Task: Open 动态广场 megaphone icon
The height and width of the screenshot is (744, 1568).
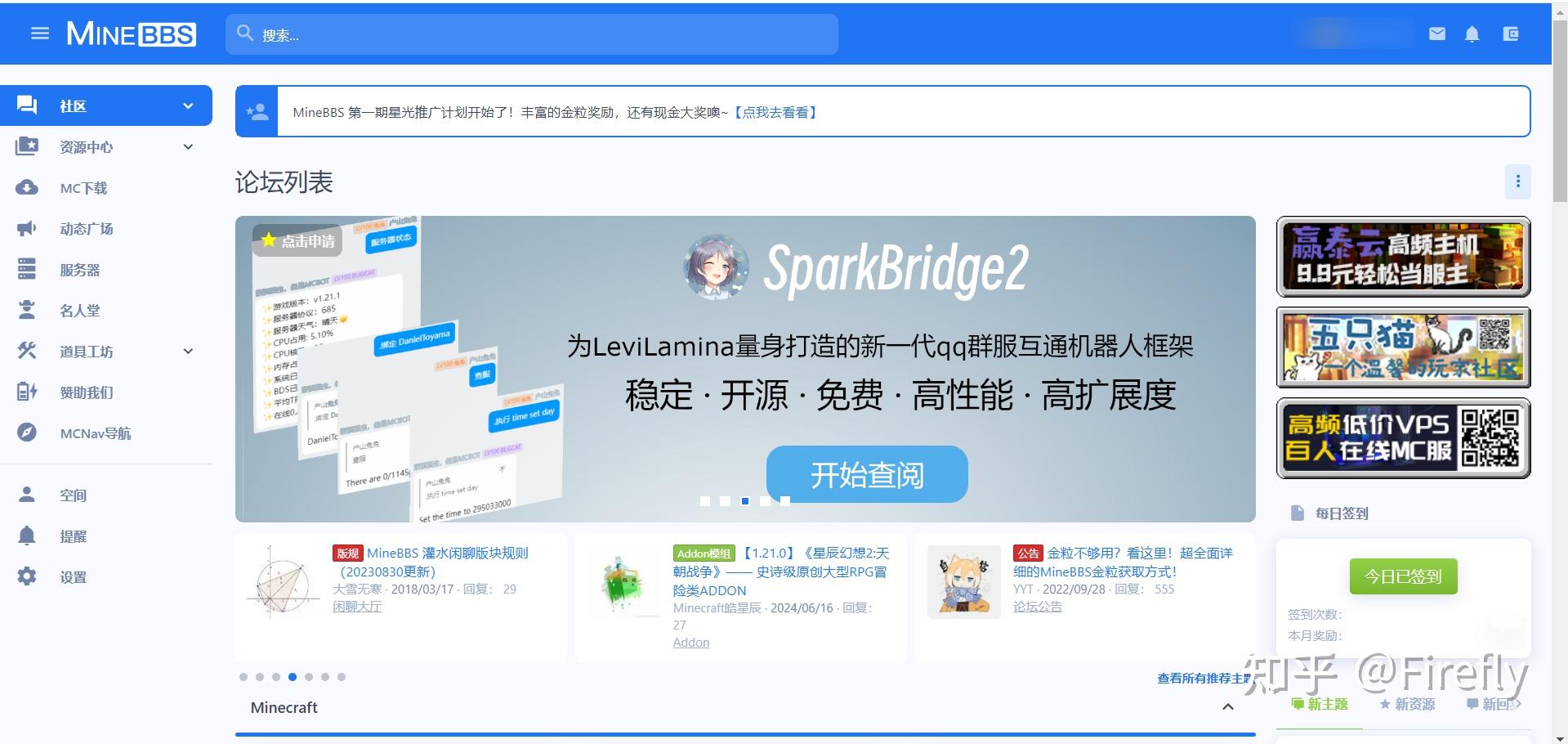Action: [27, 228]
